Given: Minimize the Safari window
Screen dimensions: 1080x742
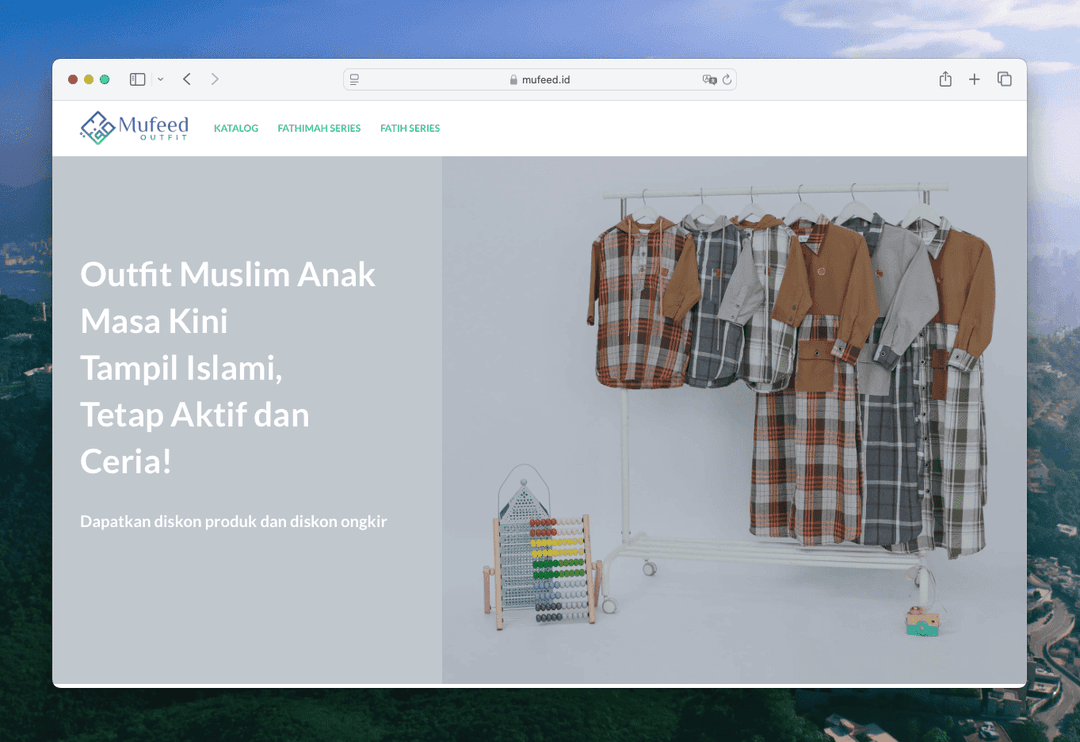Looking at the screenshot, I should tap(89, 79).
